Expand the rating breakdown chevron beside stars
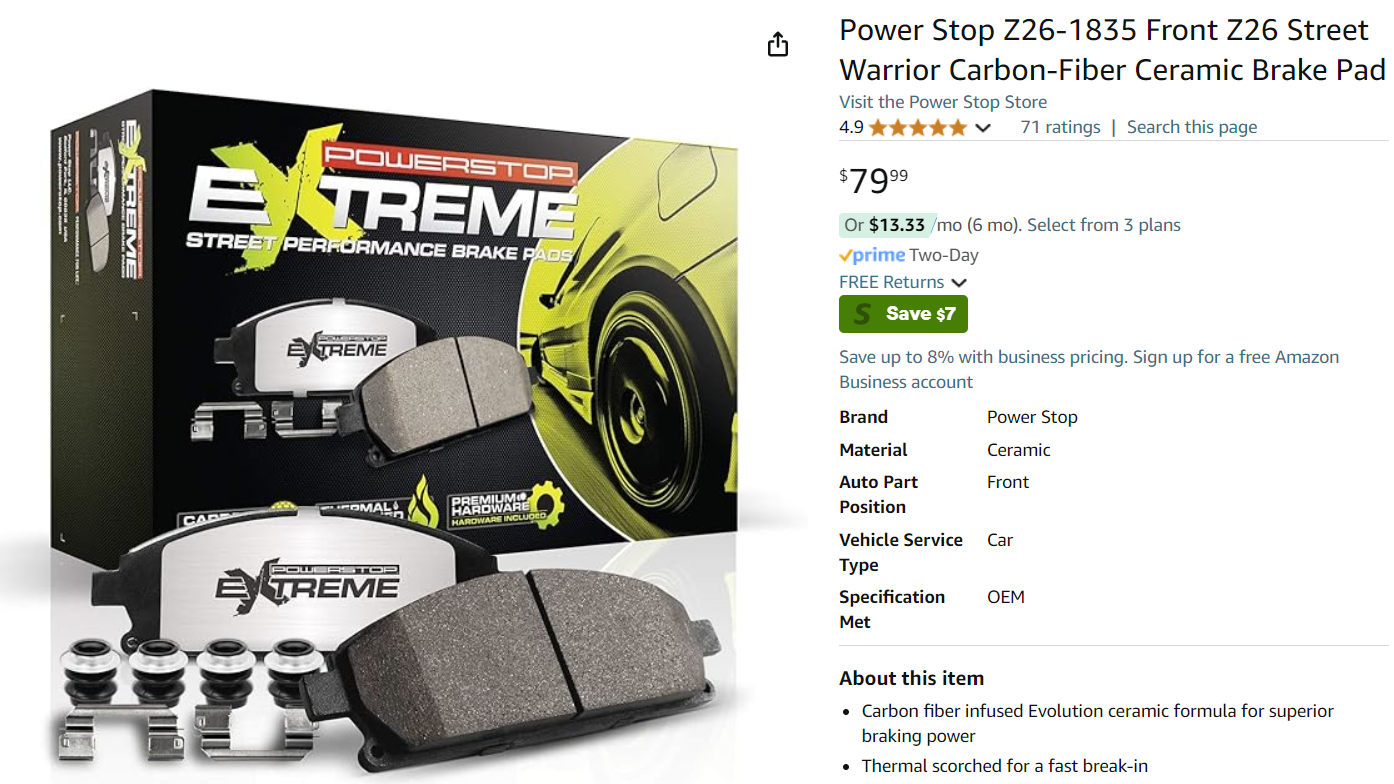The image size is (1394, 784). click(x=983, y=128)
